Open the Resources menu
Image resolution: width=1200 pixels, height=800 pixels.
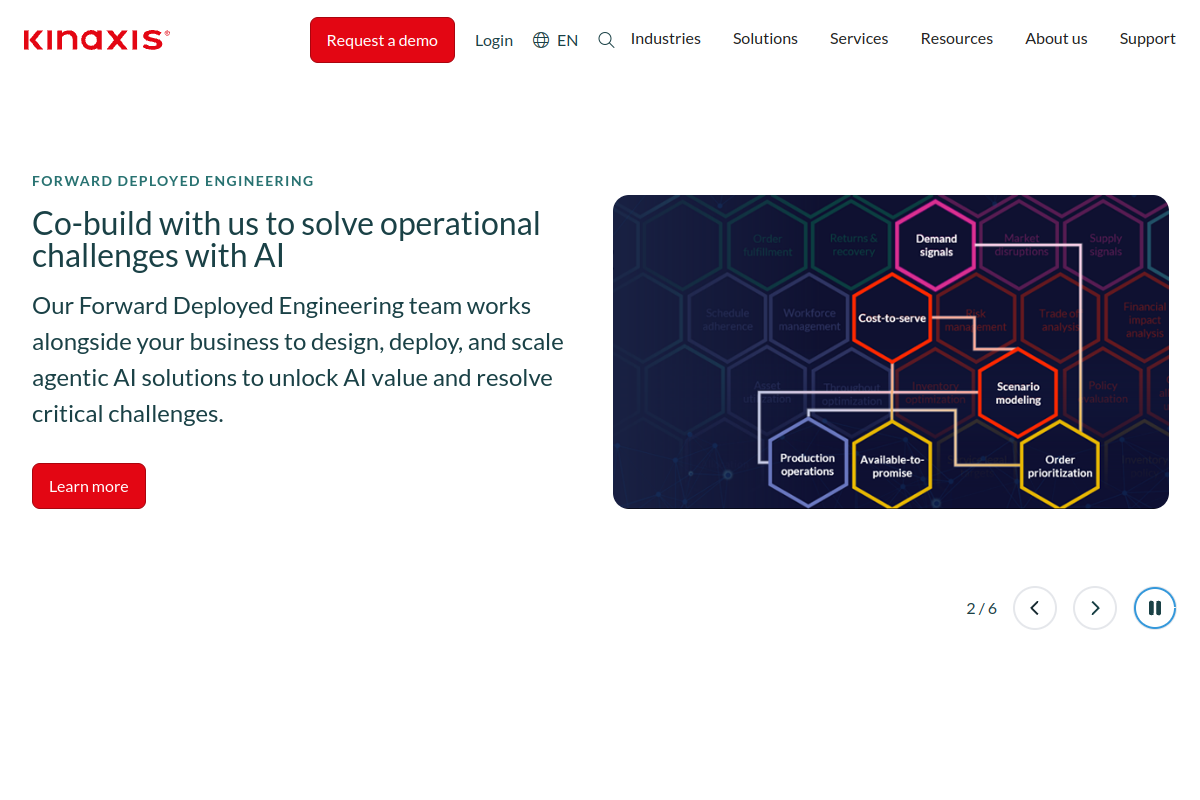pyautogui.click(x=957, y=39)
